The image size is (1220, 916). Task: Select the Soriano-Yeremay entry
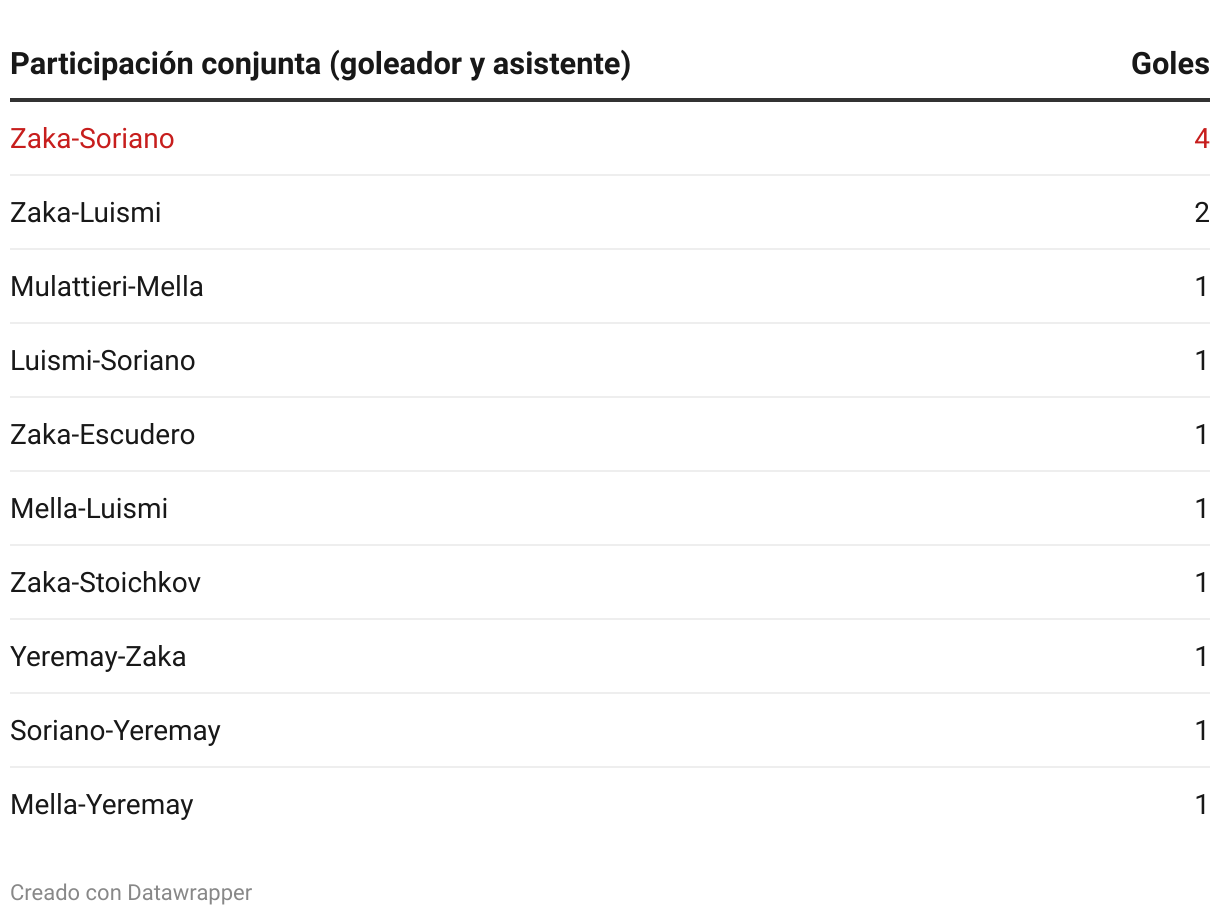(x=115, y=731)
